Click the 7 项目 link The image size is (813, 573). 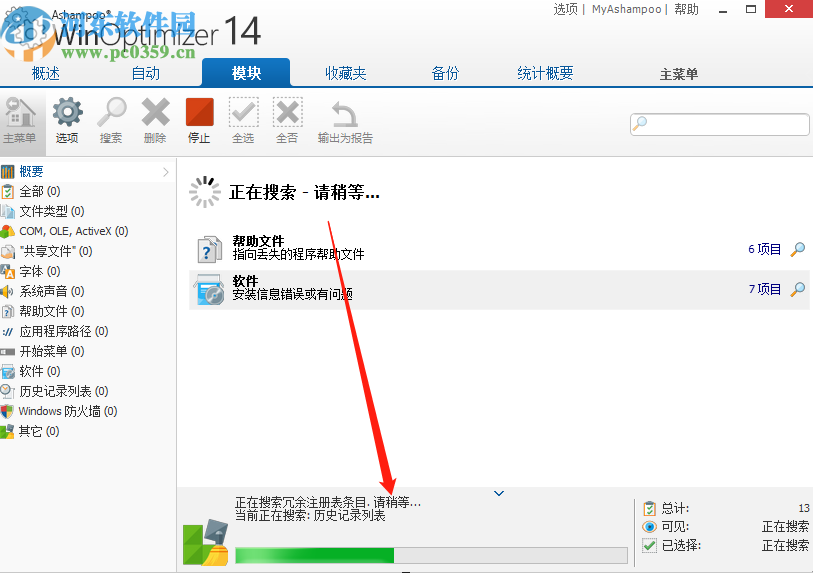point(764,289)
